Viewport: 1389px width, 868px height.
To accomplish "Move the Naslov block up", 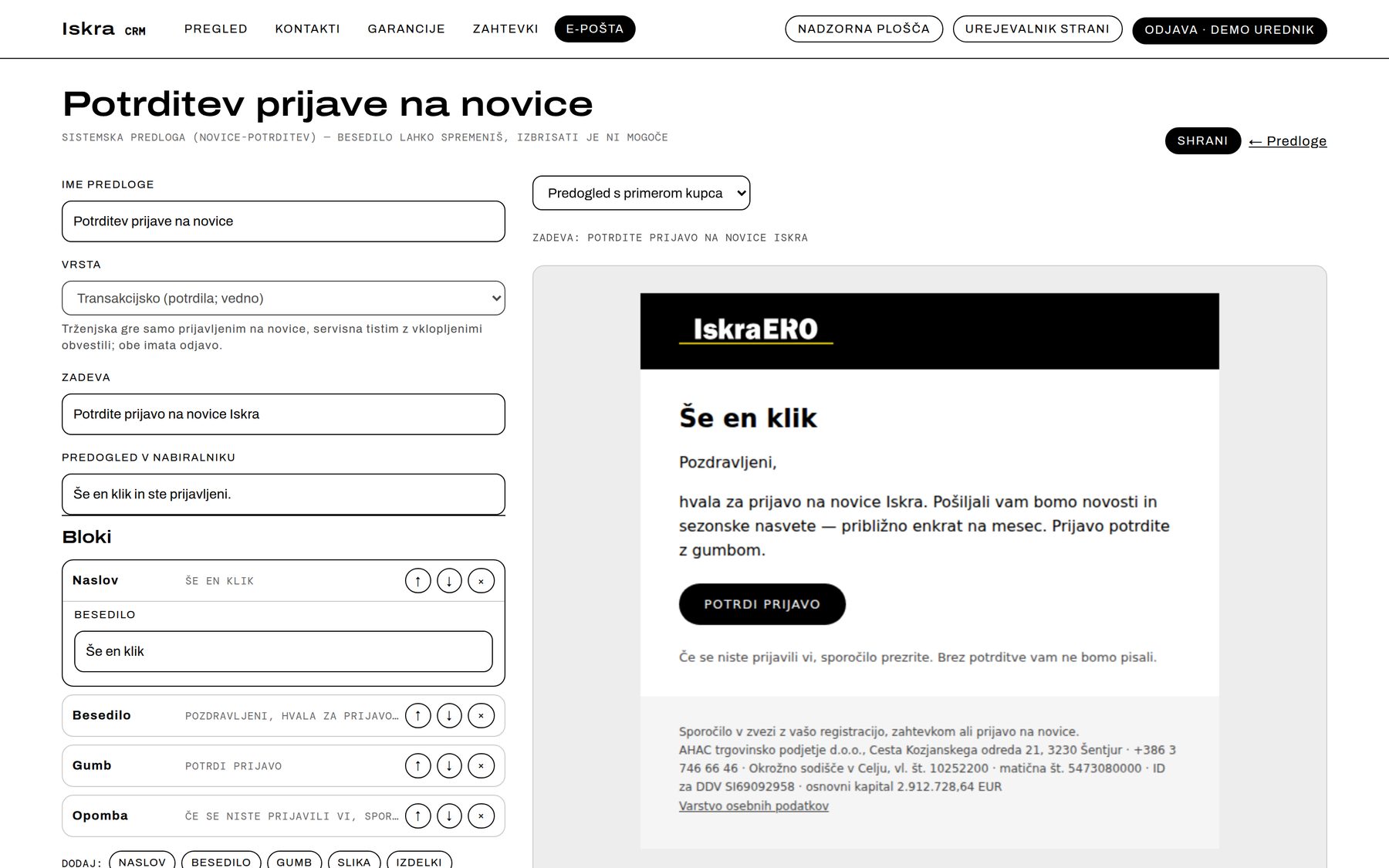I will click(x=417, y=581).
